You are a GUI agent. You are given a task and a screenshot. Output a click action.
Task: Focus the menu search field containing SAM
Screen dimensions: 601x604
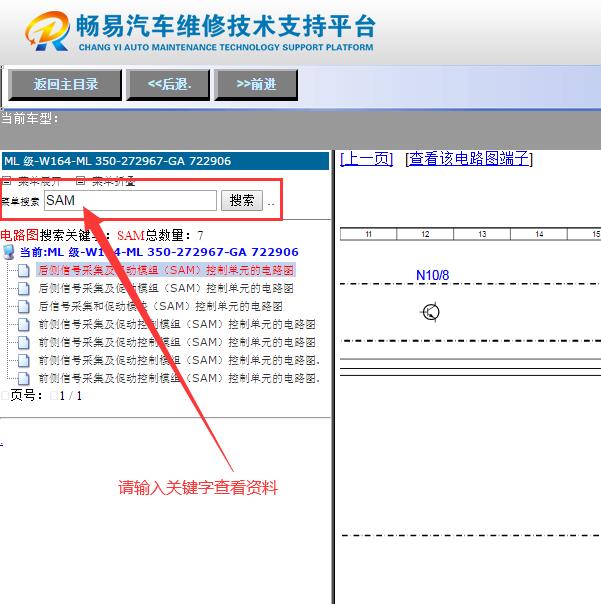pyautogui.click(x=130, y=200)
